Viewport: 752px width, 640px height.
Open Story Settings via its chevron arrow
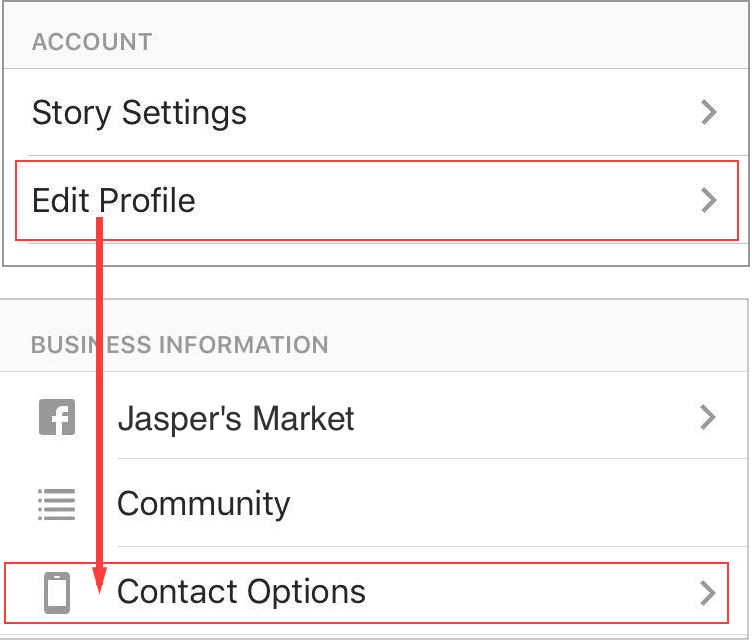point(709,112)
